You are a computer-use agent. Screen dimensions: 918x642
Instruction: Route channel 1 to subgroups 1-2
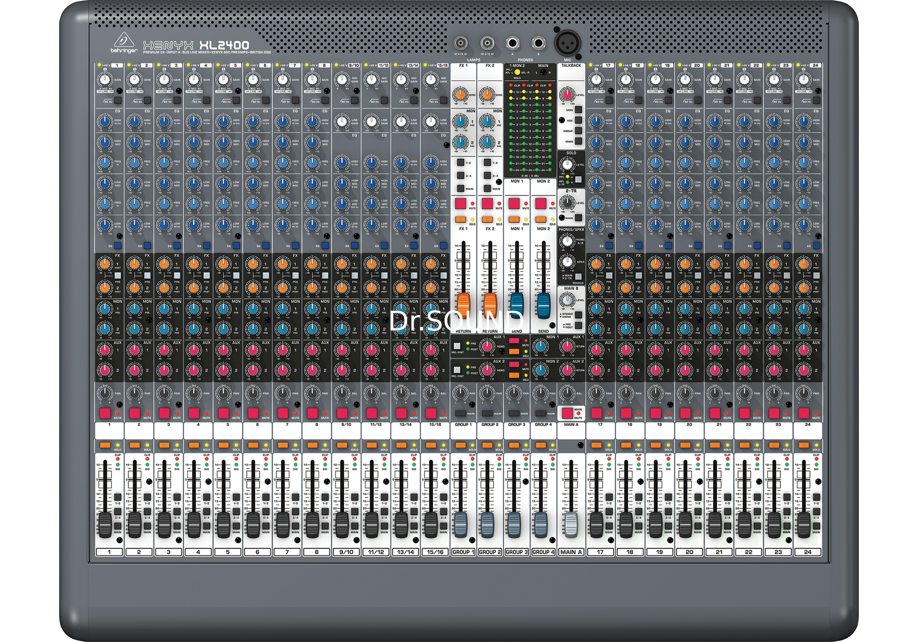click(x=118, y=497)
